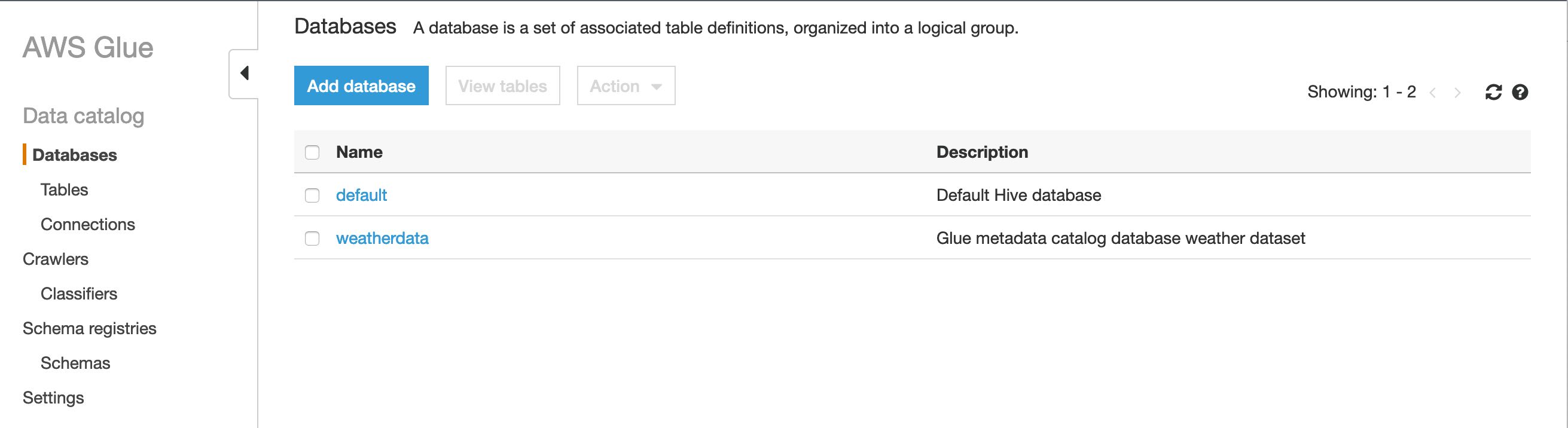Viewport: 1568px width, 428px height.
Task: Click the Add database button
Action: [361, 86]
